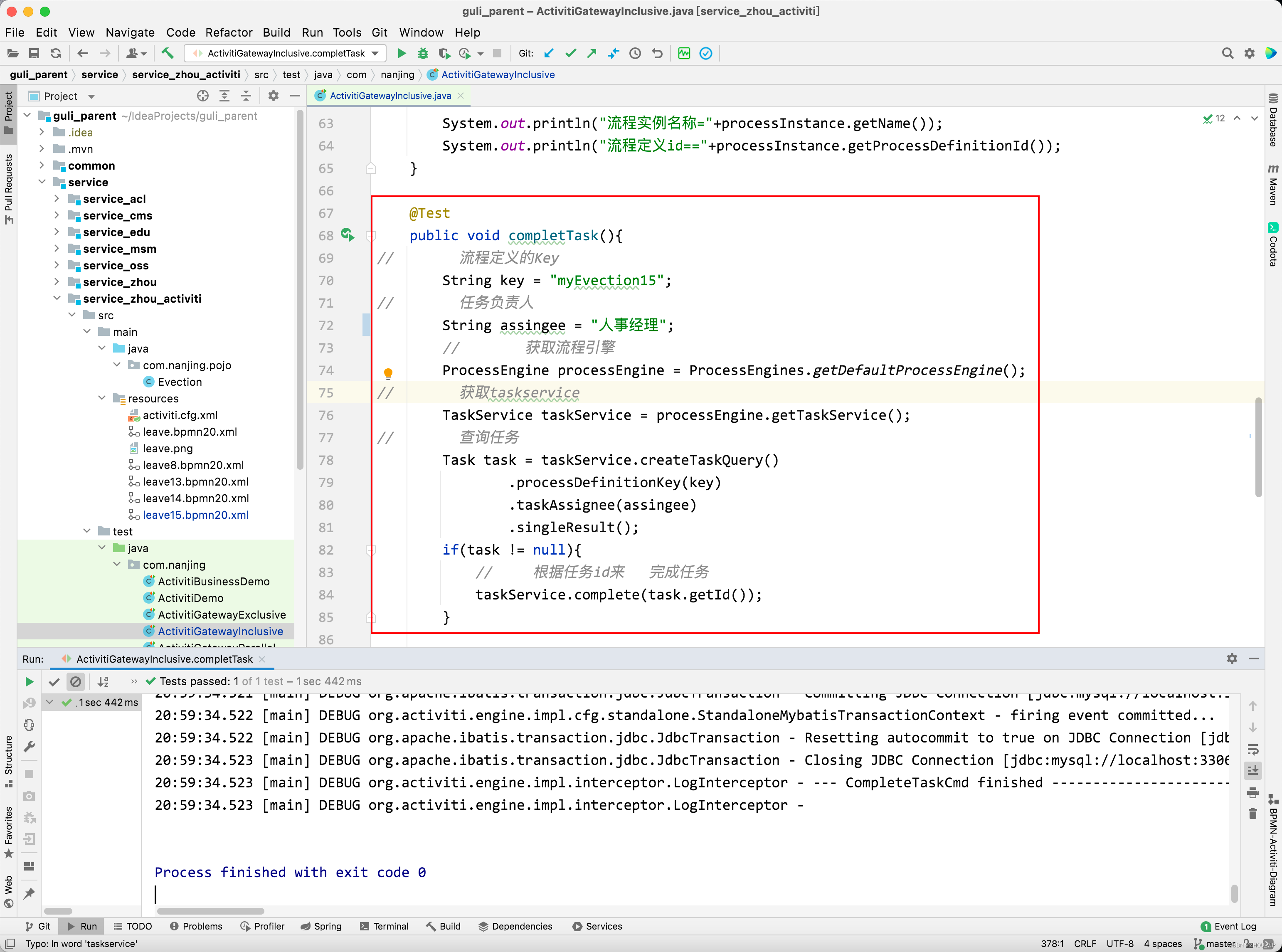Open the Refactor menu
The height and width of the screenshot is (952, 1282).
click(x=229, y=32)
